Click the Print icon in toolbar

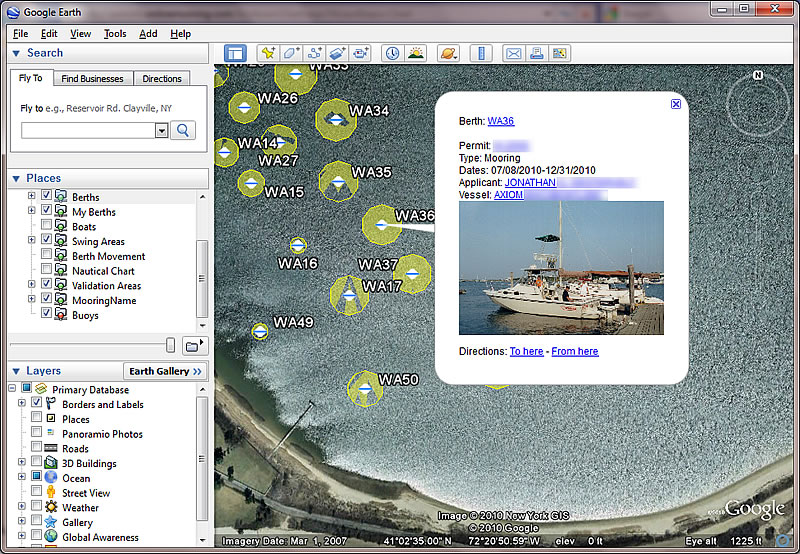click(x=536, y=53)
